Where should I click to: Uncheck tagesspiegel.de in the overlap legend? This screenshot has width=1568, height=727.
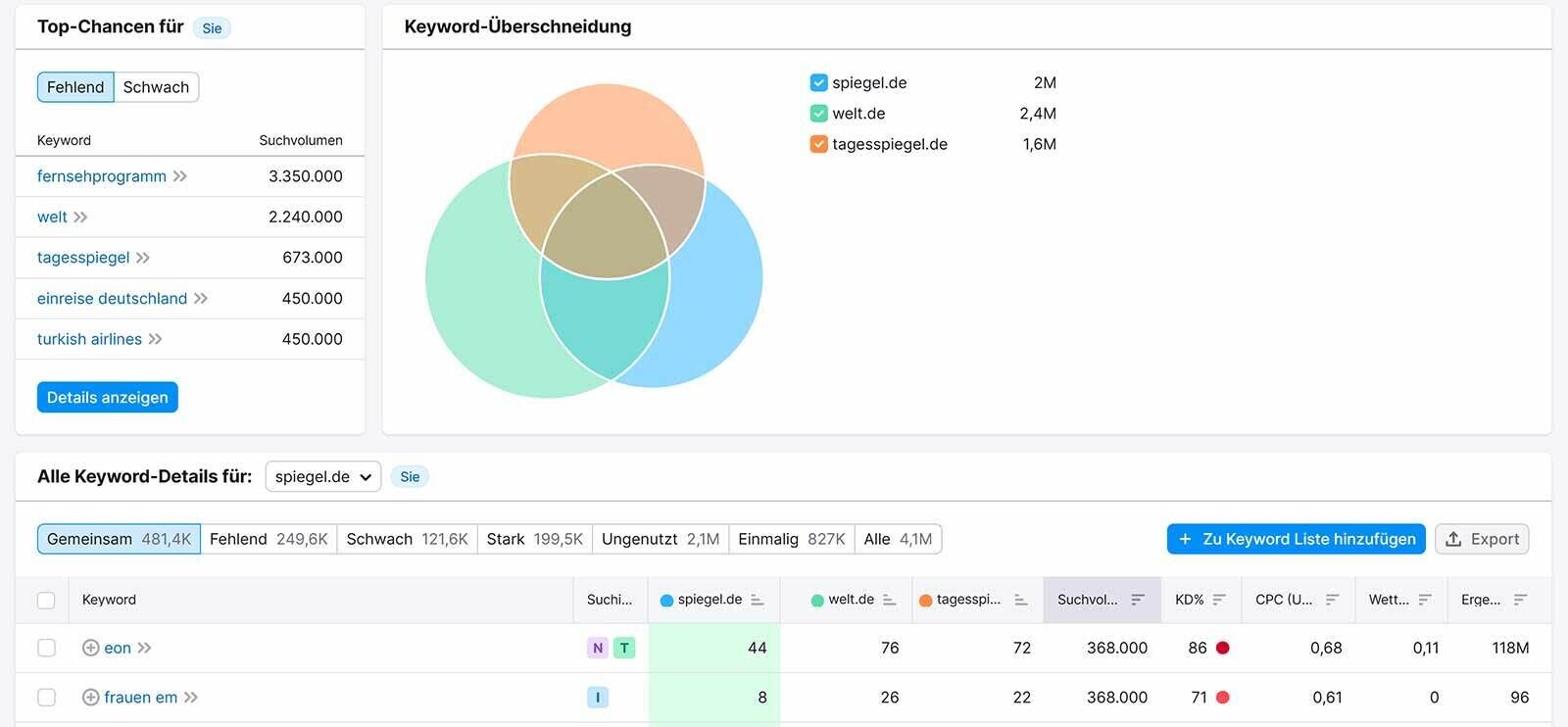click(819, 144)
